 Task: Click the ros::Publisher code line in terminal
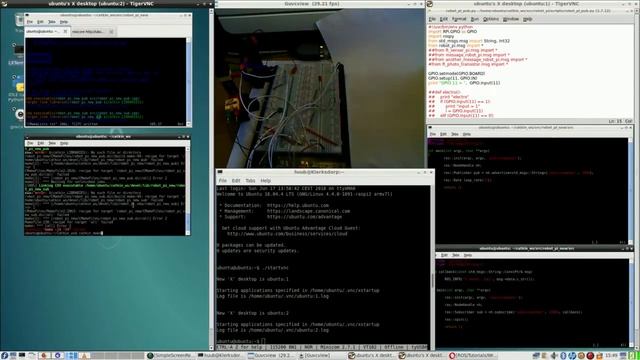518,173
